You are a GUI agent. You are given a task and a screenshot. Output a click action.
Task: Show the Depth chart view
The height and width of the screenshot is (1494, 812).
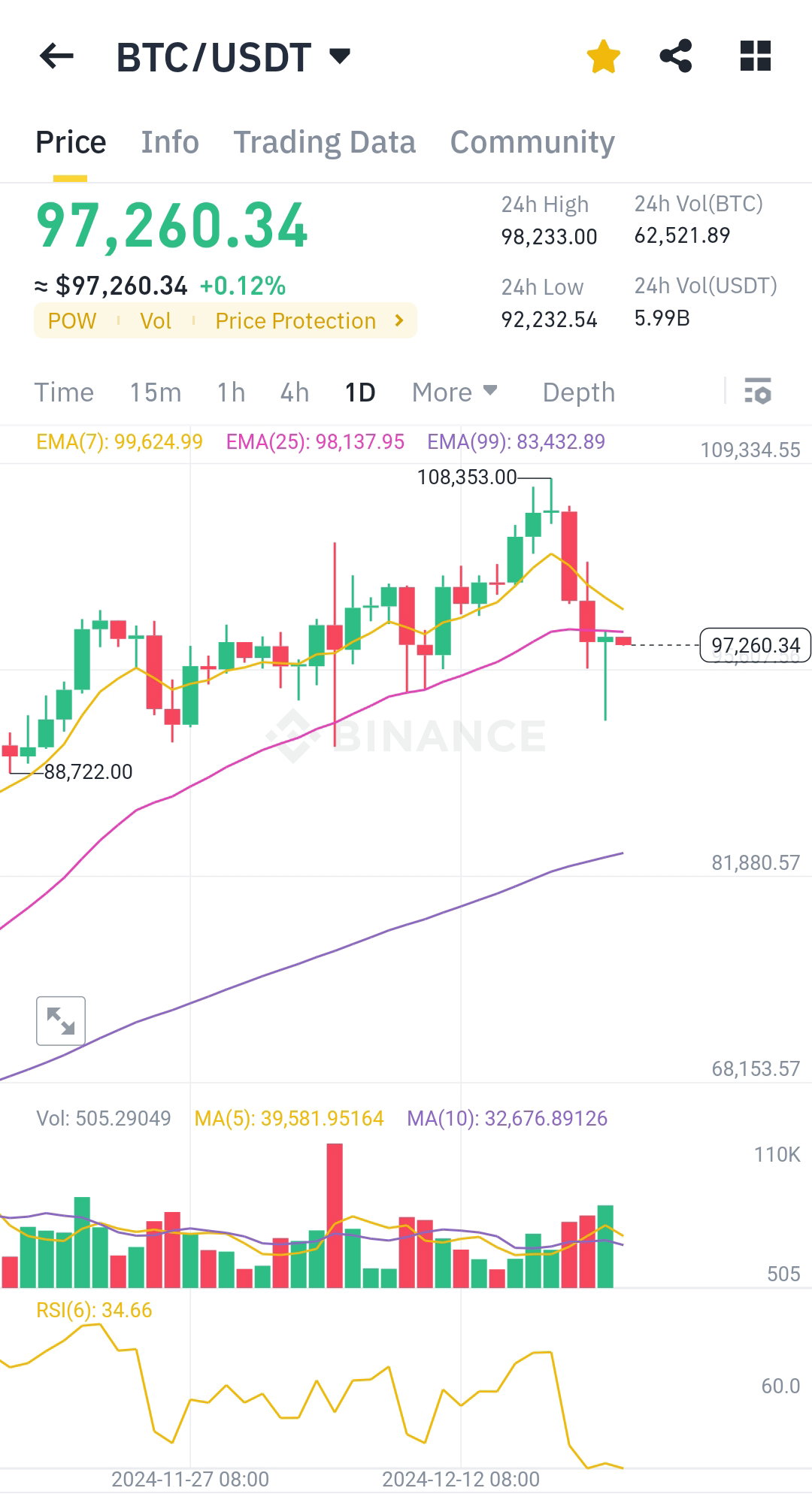tap(579, 392)
